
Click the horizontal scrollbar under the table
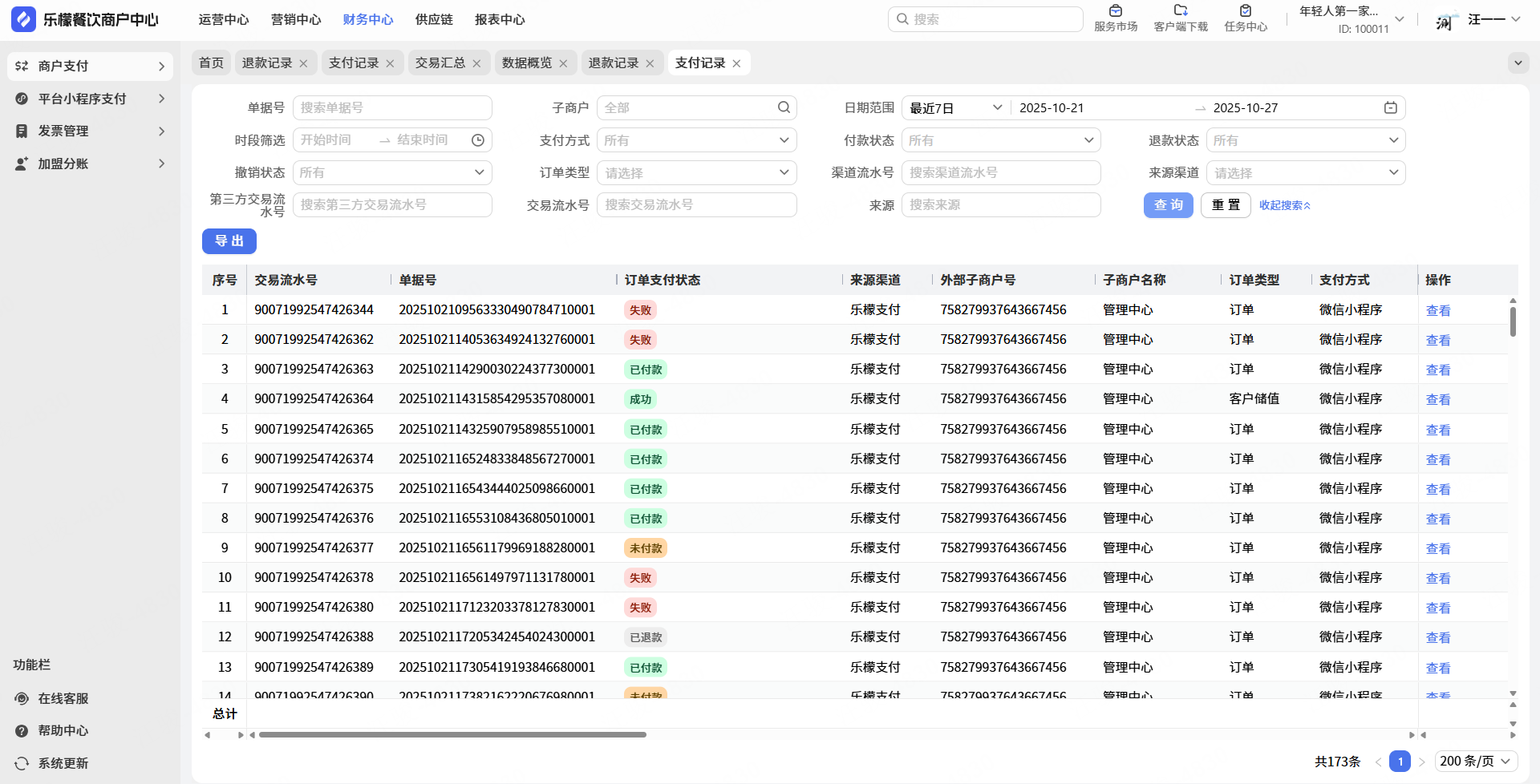click(x=452, y=734)
